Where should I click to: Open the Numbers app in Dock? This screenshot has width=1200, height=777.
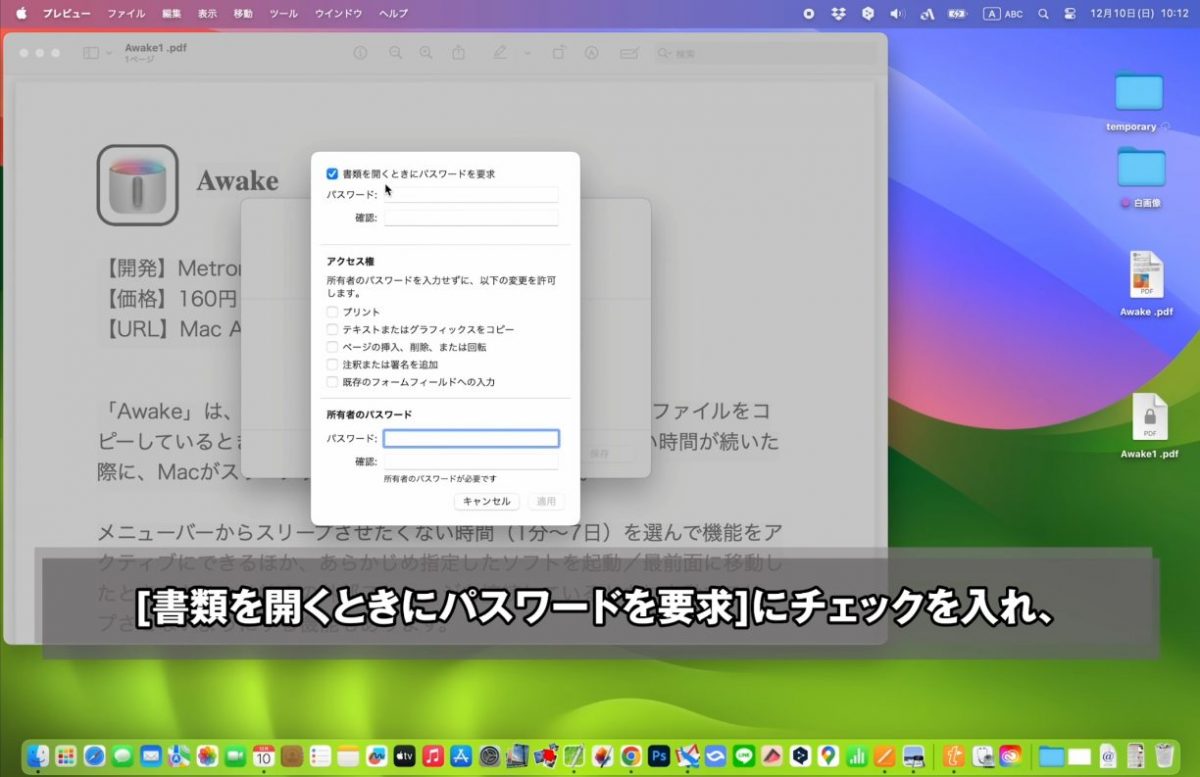click(857, 756)
